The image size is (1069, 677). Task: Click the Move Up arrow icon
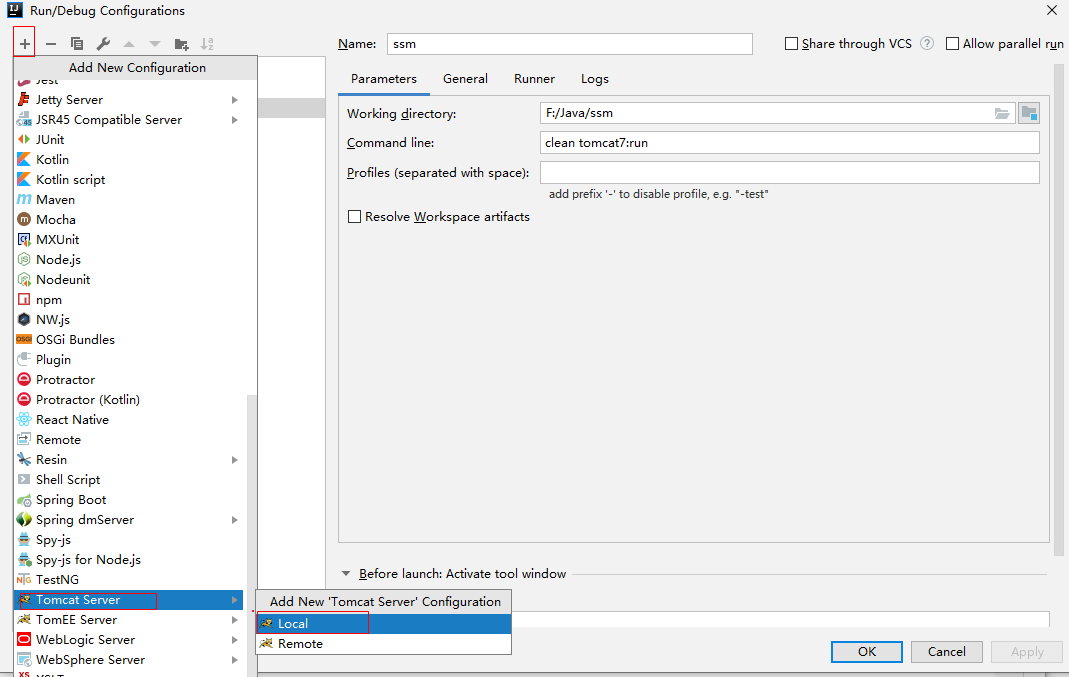[x=129, y=44]
